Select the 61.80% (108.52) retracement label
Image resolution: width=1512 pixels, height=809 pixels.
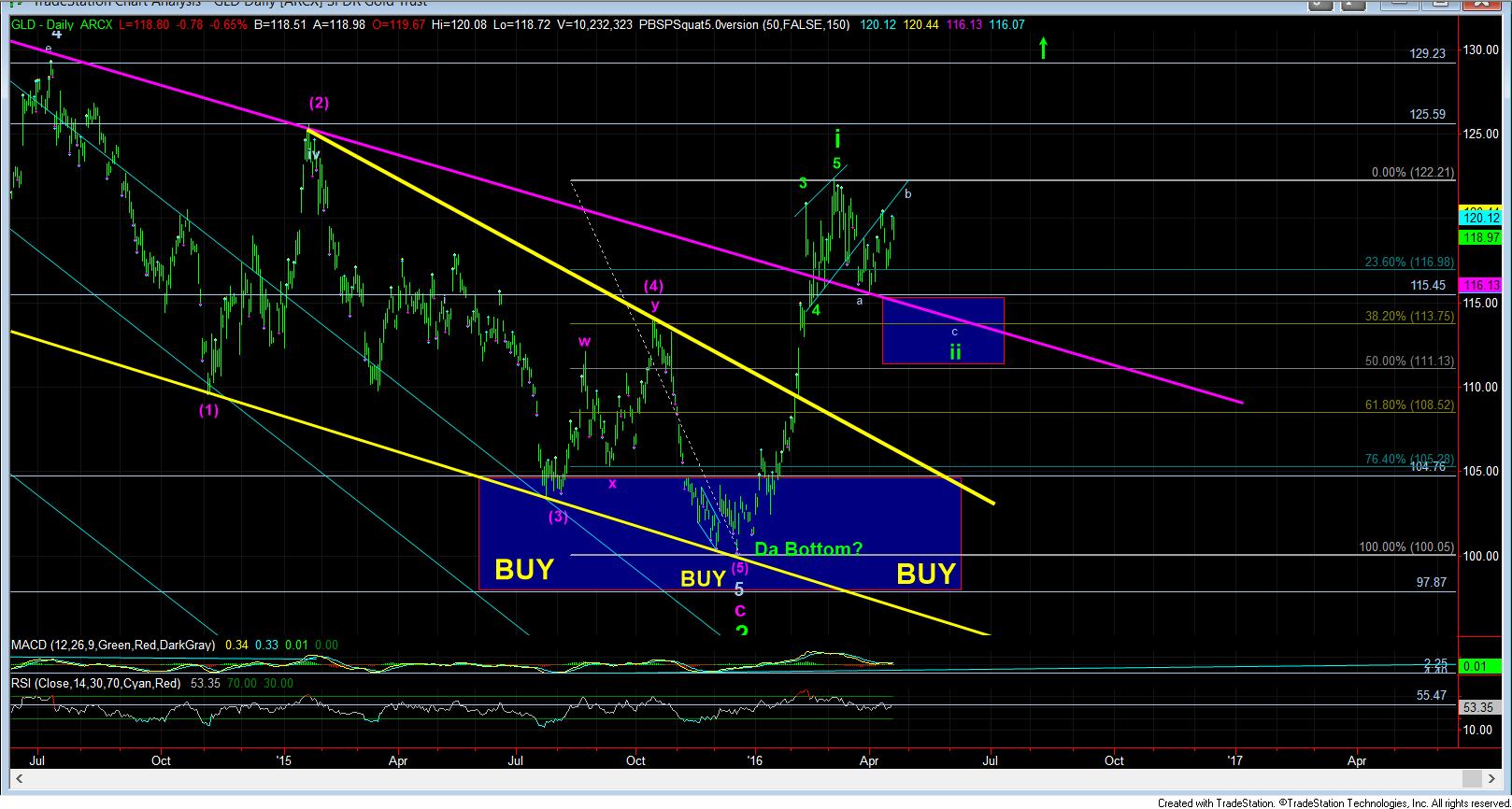[x=1409, y=405]
